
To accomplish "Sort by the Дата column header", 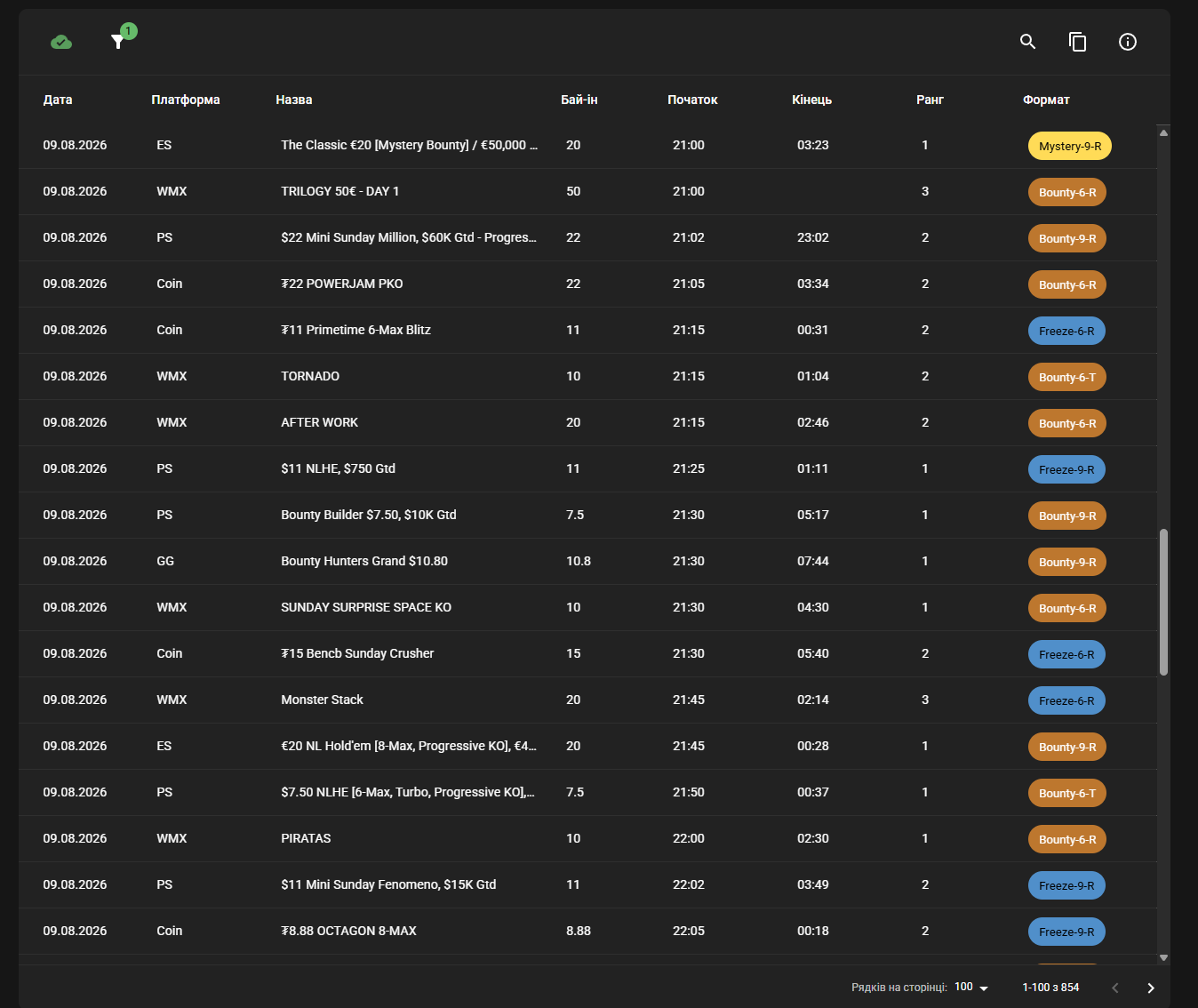I will coord(58,100).
